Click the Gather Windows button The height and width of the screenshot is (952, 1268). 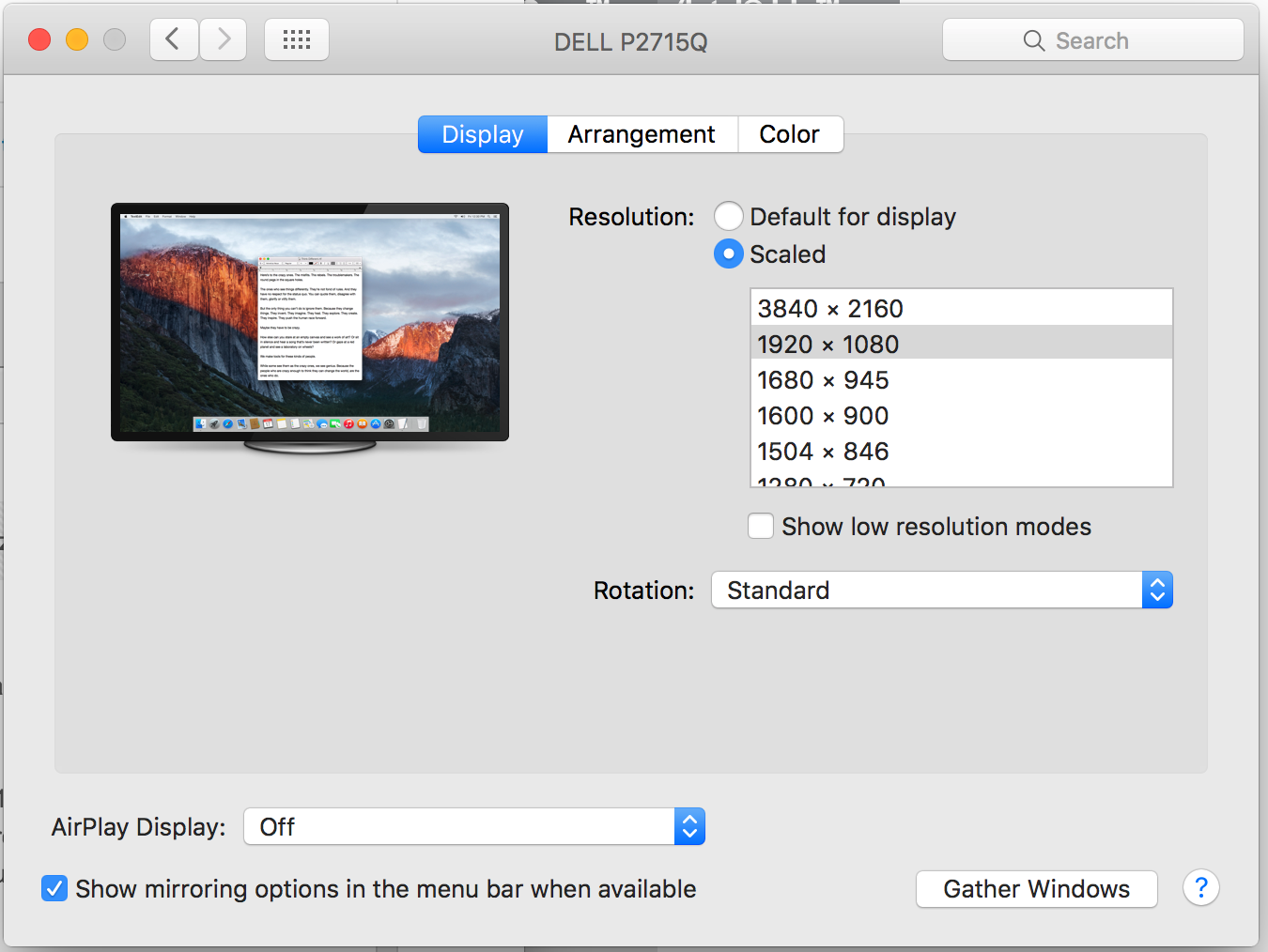coord(1037,889)
